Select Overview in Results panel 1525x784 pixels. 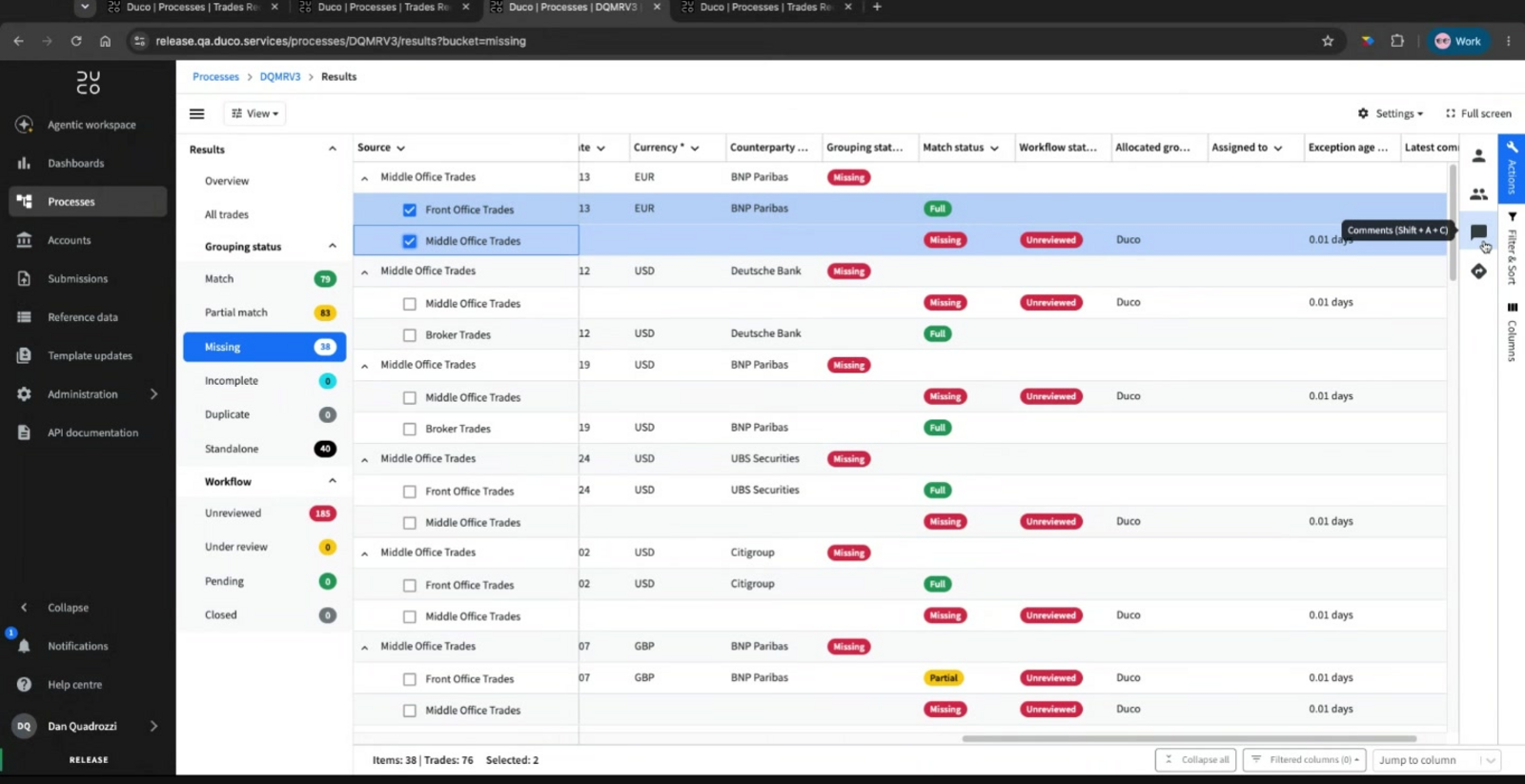pyautogui.click(x=227, y=181)
